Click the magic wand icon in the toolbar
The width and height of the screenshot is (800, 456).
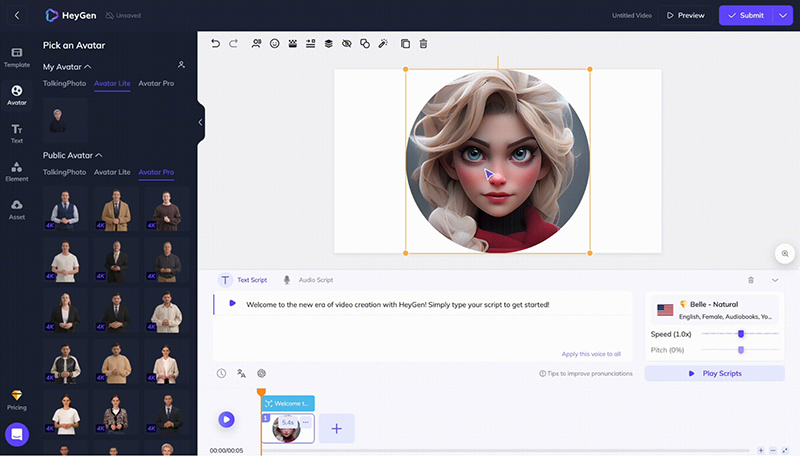click(x=383, y=44)
